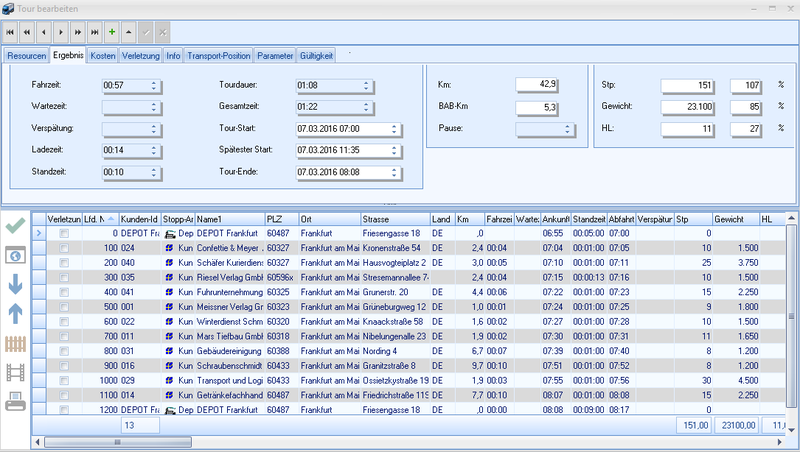This screenshot has height=452, width=800.
Task: Toggle Verletzung checkbox for Confette & Meyer row
Action: point(65,247)
